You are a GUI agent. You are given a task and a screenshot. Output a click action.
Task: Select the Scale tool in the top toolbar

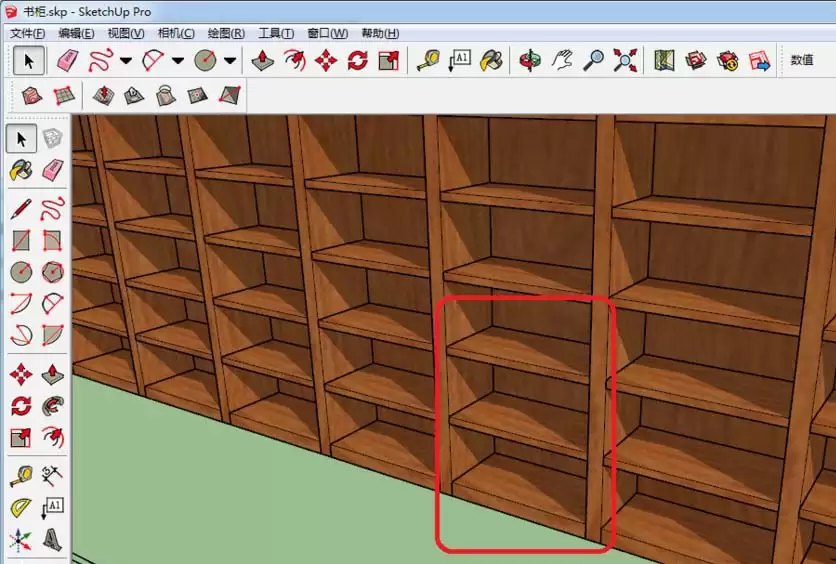click(x=389, y=60)
